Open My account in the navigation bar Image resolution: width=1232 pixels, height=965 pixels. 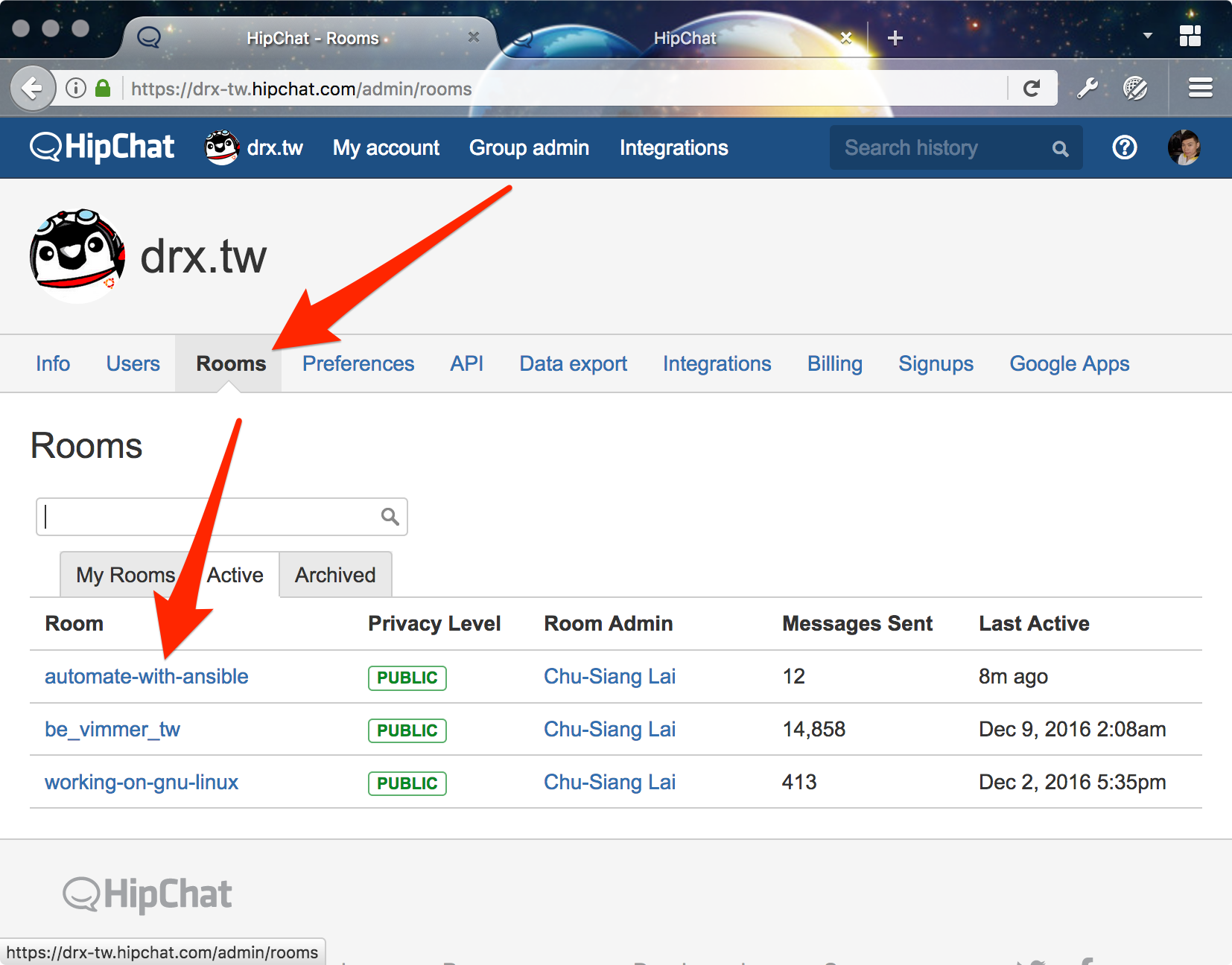click(x=386, y=147)
